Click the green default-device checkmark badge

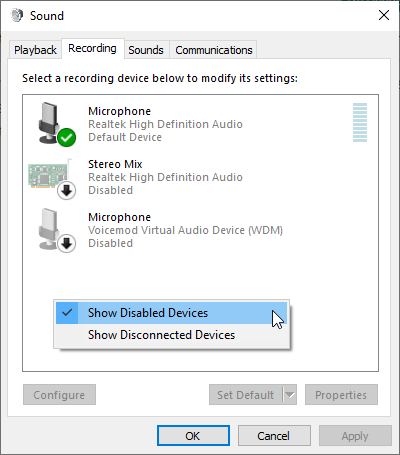tap(67, 137)
